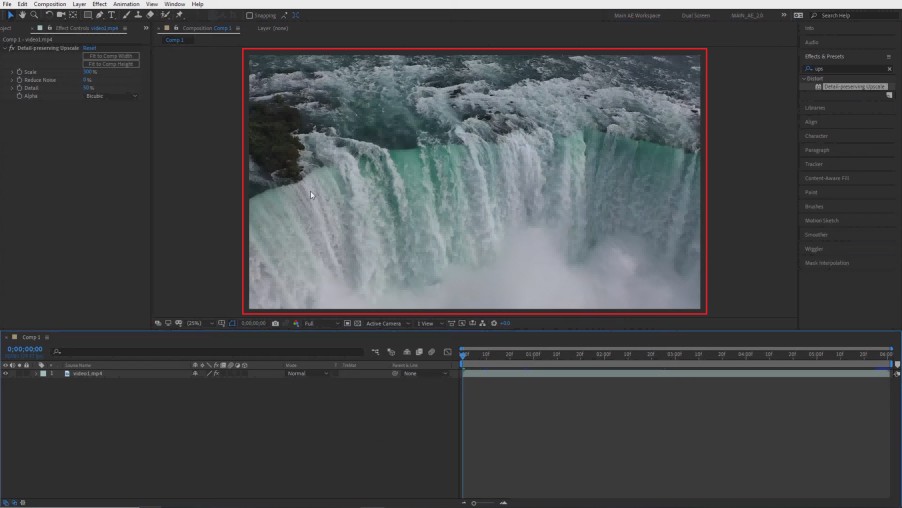Viewport: 902px width, 508px height.
Task: Toggle the Scale stopwatch
Action: 19,72
